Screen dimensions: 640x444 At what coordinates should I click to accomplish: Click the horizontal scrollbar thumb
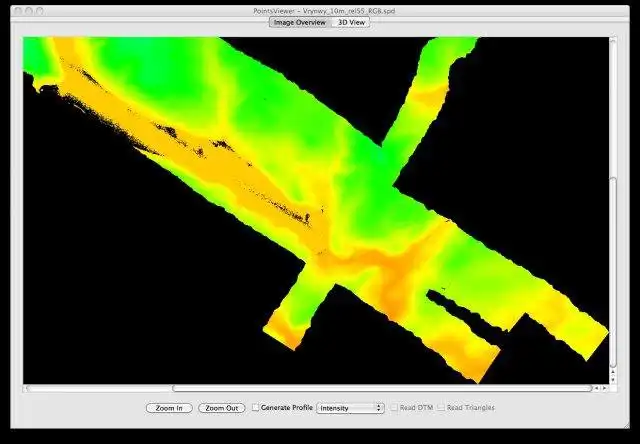[382, 388]
